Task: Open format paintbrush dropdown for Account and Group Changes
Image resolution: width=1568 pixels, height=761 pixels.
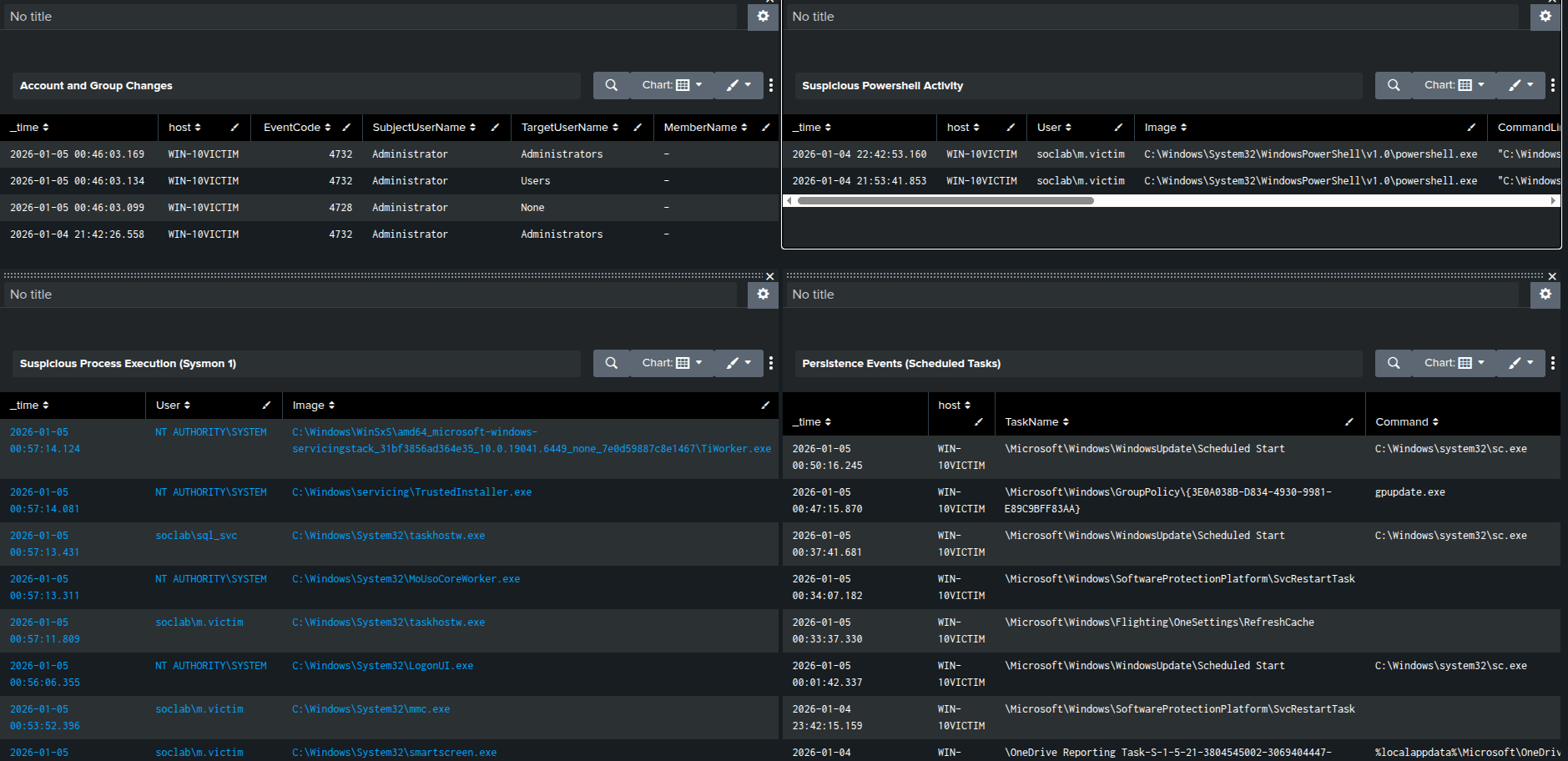Action: click(739, 85)
